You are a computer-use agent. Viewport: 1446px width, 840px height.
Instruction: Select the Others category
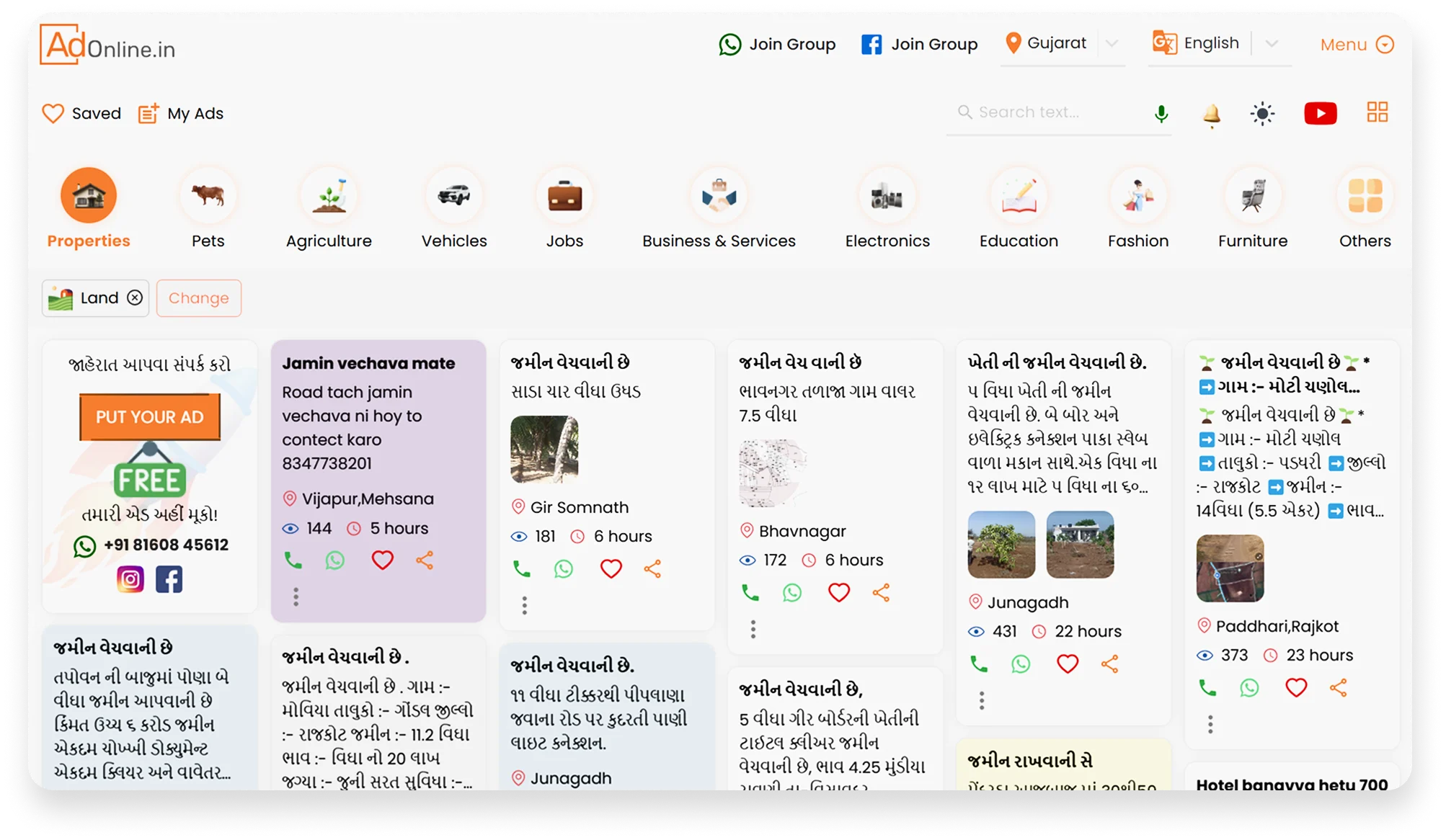tap(1365, 208)
